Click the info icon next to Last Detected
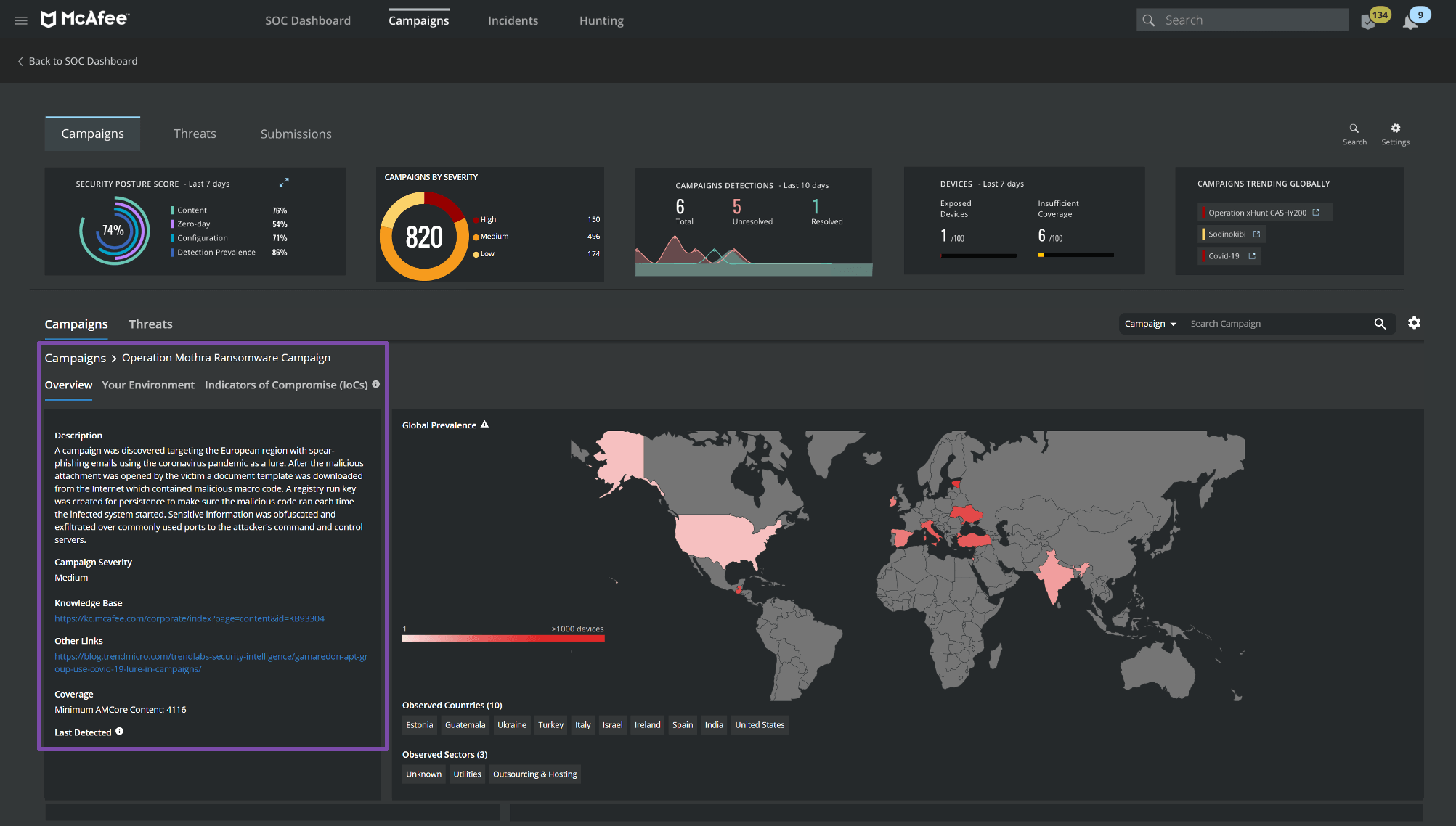 120,732
